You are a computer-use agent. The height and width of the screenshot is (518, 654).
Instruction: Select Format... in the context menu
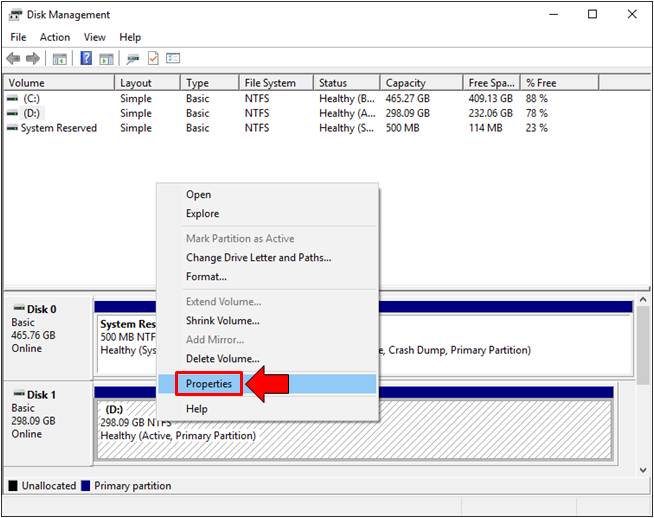pyautogui.click(x=267, y=277)
